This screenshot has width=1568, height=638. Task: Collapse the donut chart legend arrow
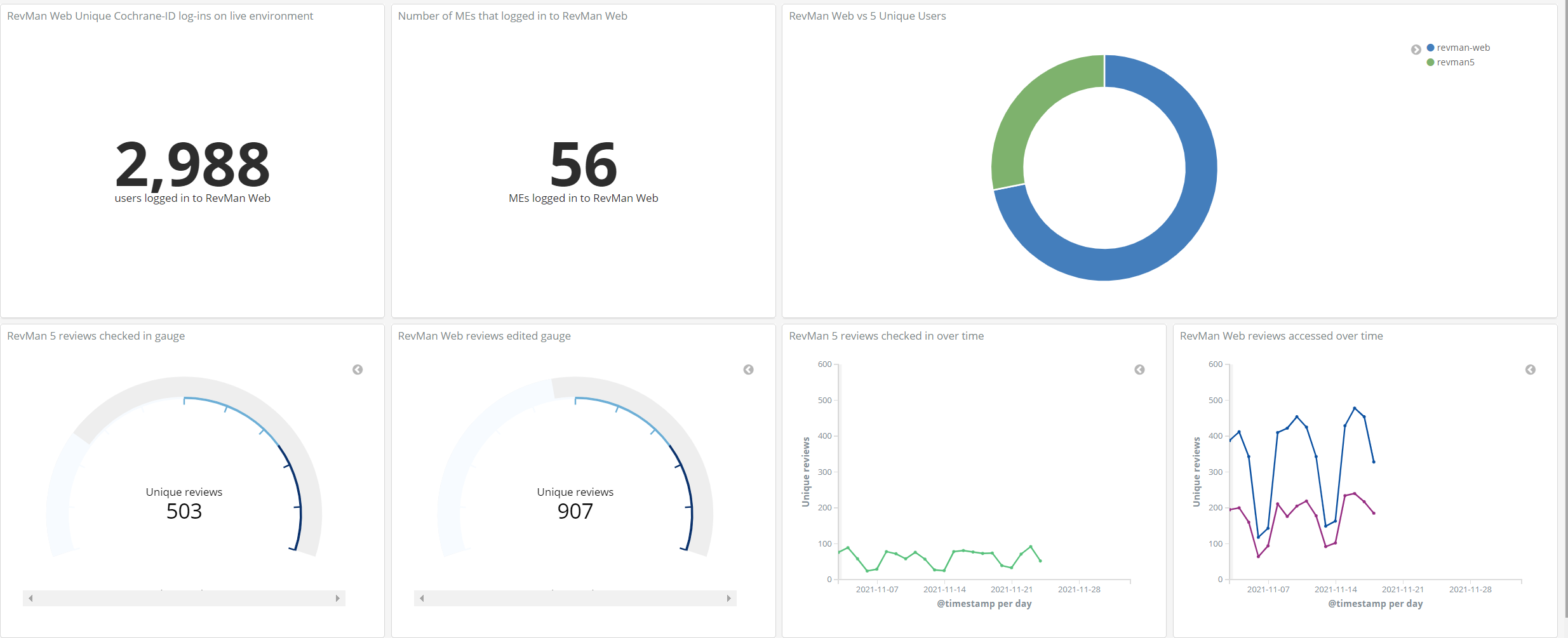1416,50
